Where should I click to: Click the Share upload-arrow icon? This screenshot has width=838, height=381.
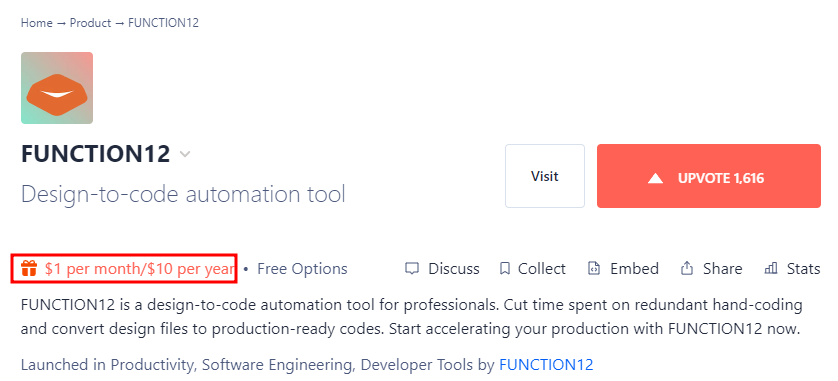click(687, 268)
